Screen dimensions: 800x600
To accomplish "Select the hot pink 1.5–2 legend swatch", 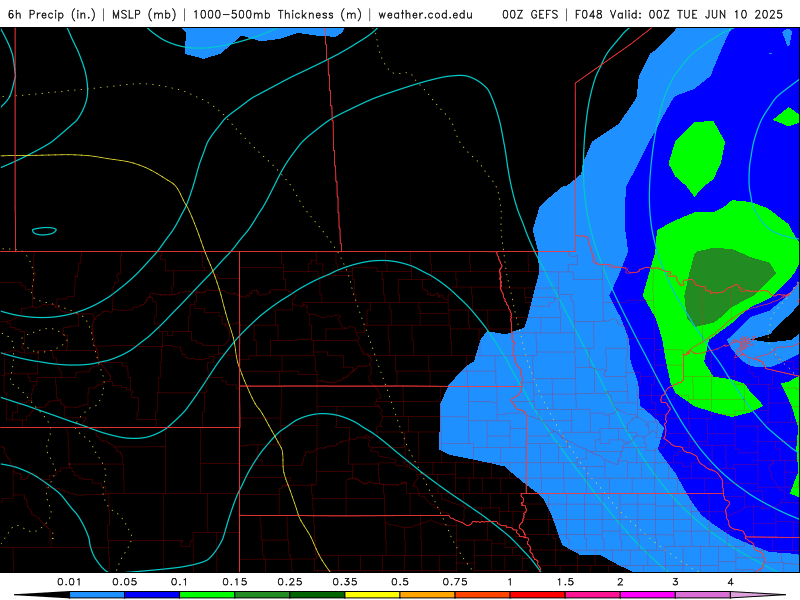I will point(593,595).
